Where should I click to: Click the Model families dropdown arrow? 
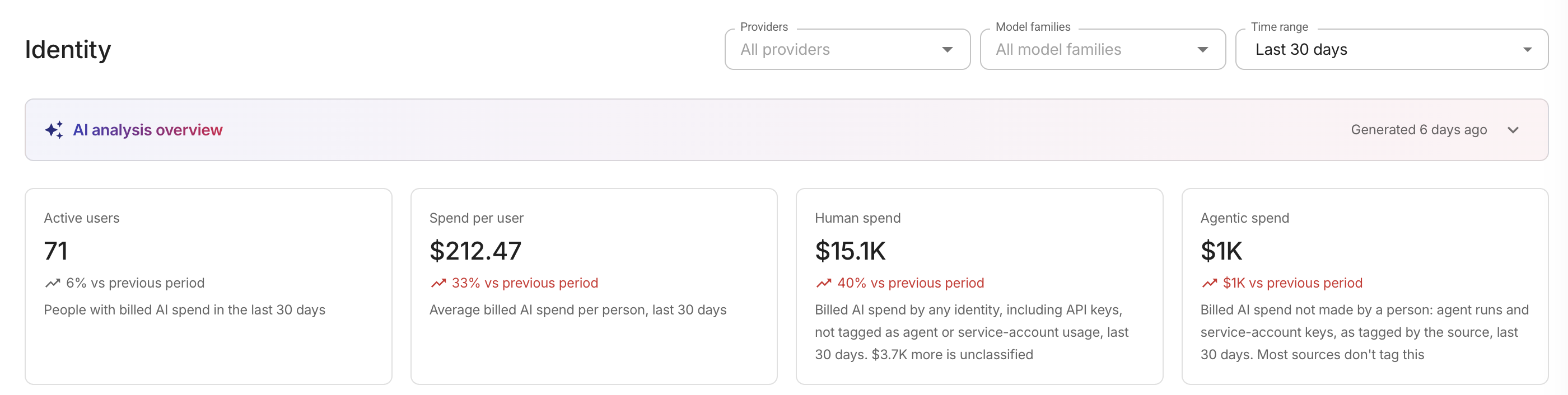click(x=1203, y=50)
